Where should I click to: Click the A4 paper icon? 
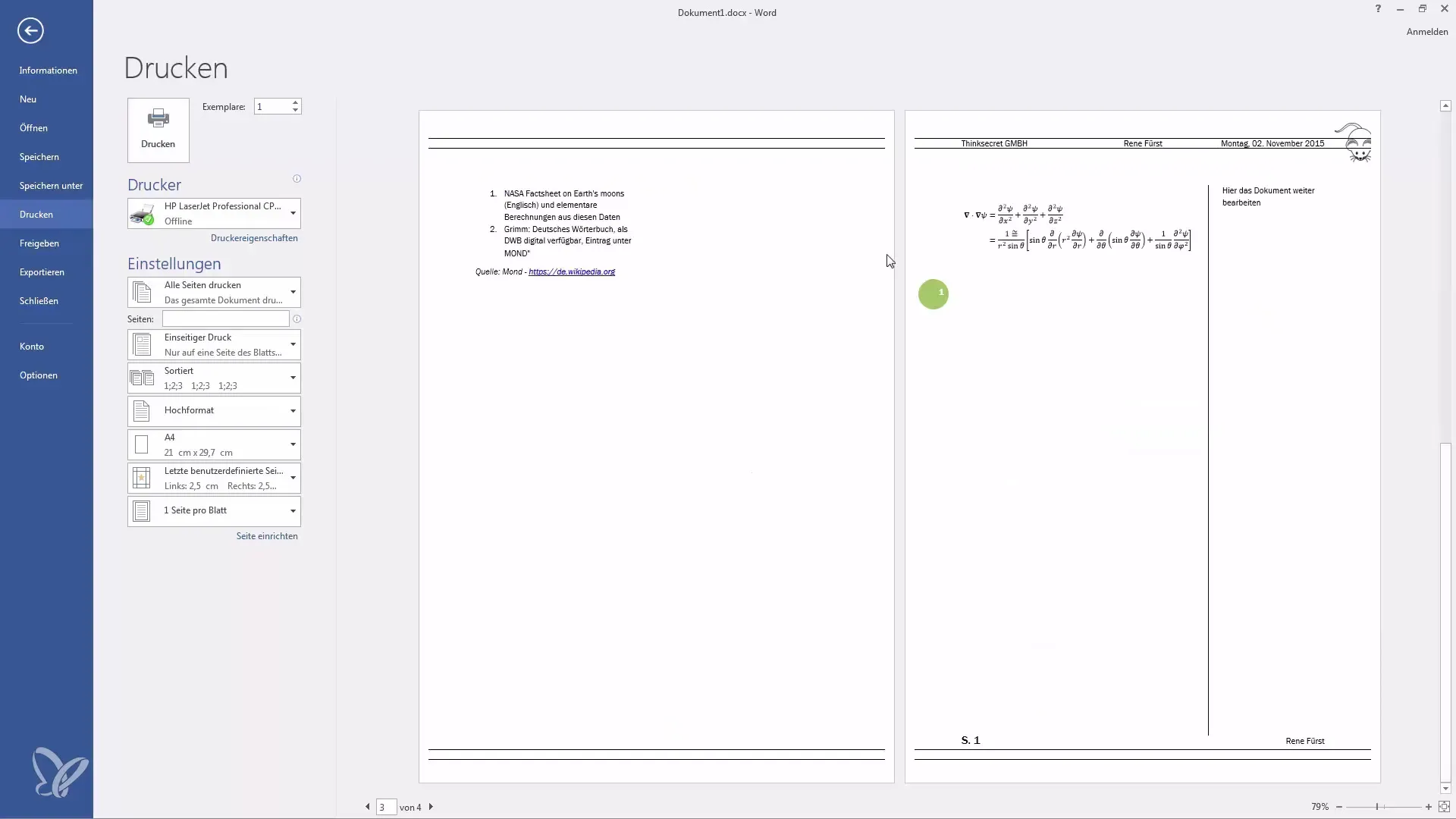pyautogui.click(x=141, y=445)
